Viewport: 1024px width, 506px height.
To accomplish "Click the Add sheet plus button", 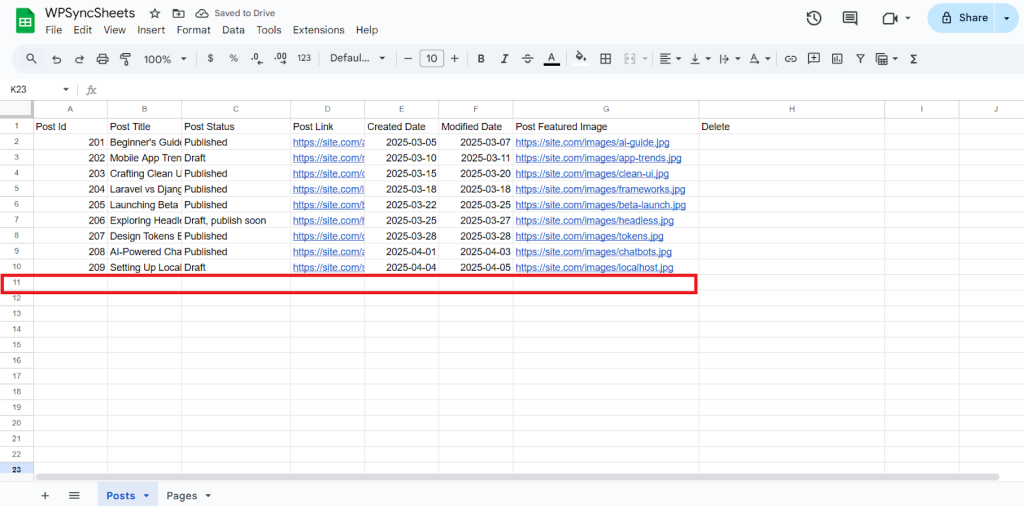I will (45, 496).
